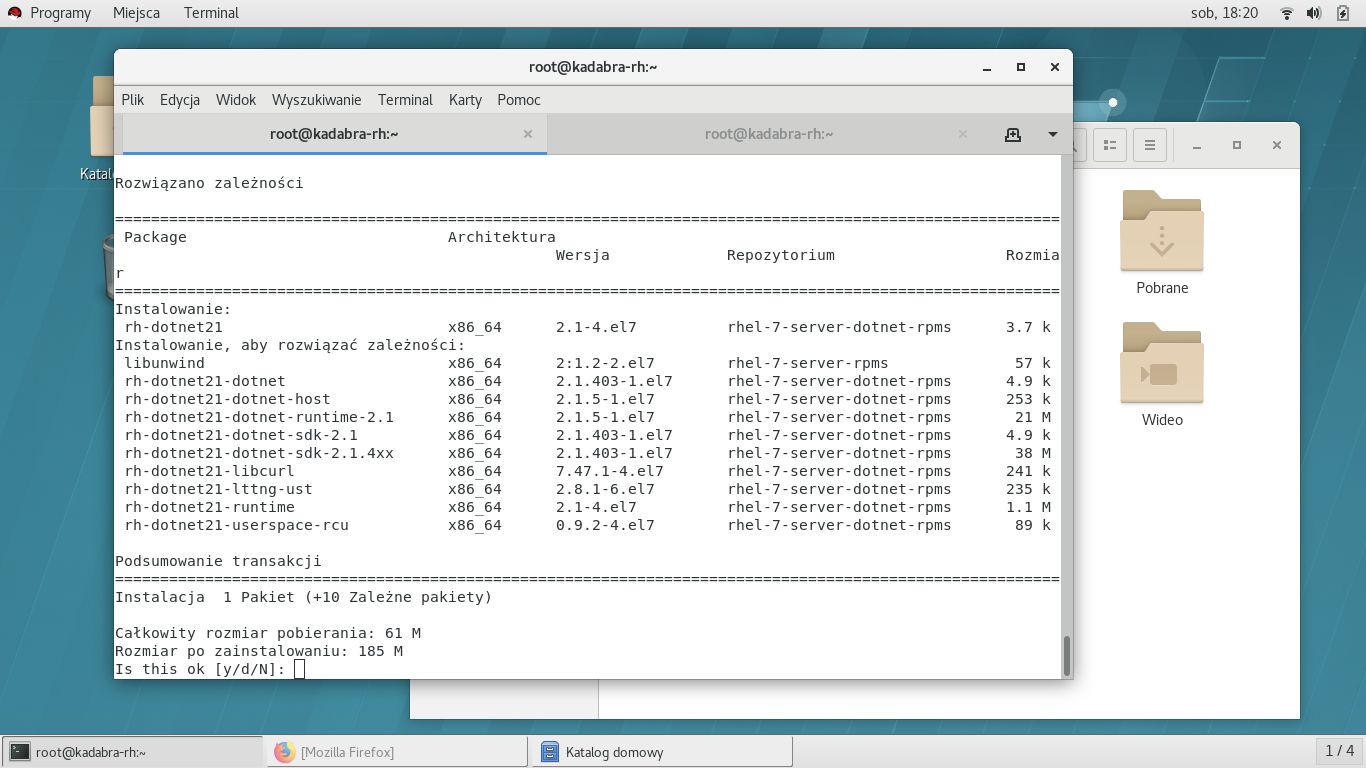Click the size value '1.1 M'
Image resolution: width=1366 pixels, height=768 pixels.
coord(1028,507)
